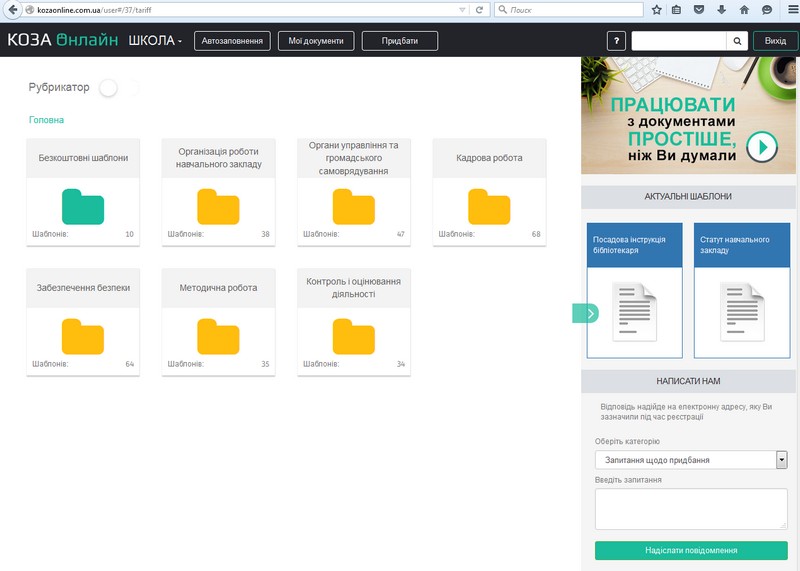Click the Введіть запитання text area
This screenshot has width=800, height=571.
coord(690,508)
